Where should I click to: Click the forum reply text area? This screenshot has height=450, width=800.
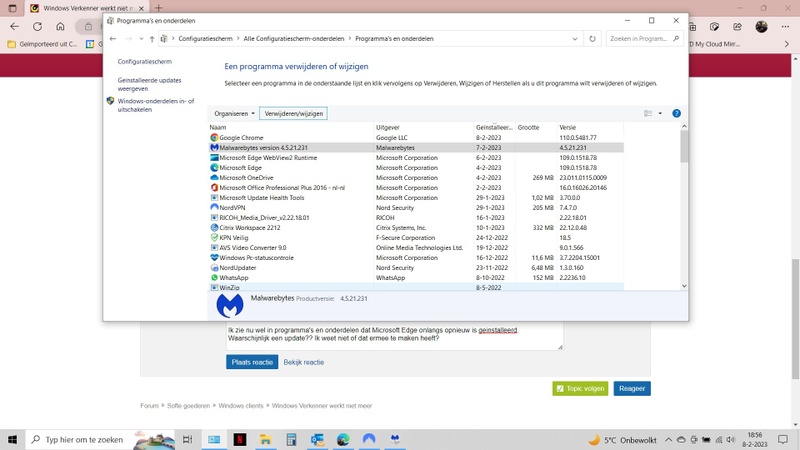pyautogui.click(x=394, y=336)
